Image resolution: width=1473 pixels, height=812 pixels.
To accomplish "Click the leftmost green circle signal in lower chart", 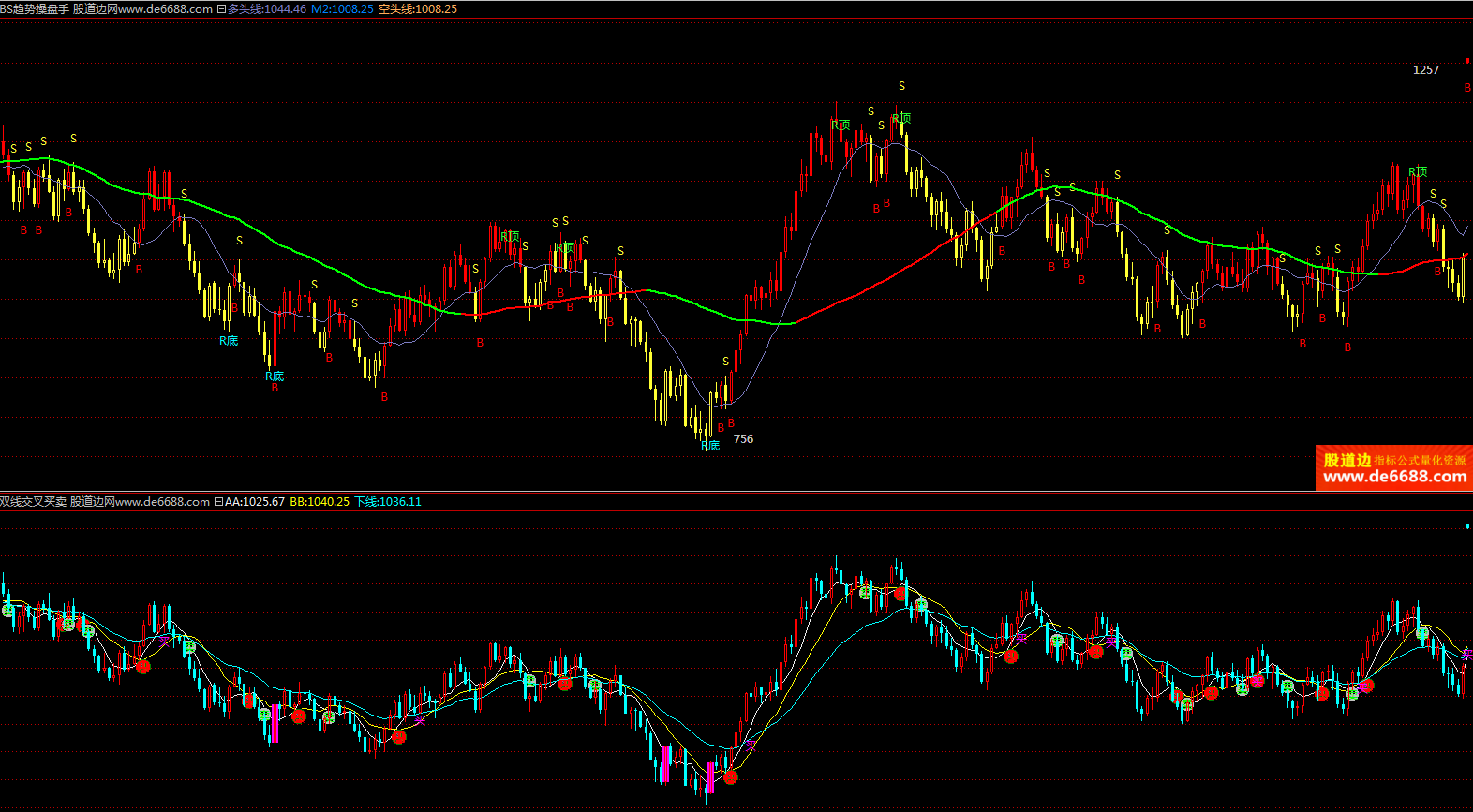I will coord(9,611).
